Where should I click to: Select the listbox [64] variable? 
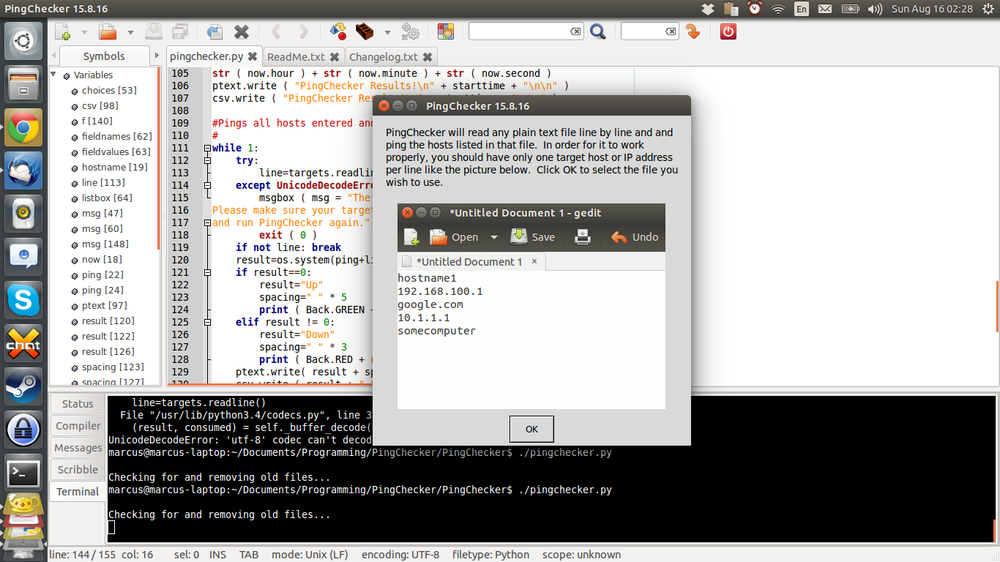coord(107,198)
